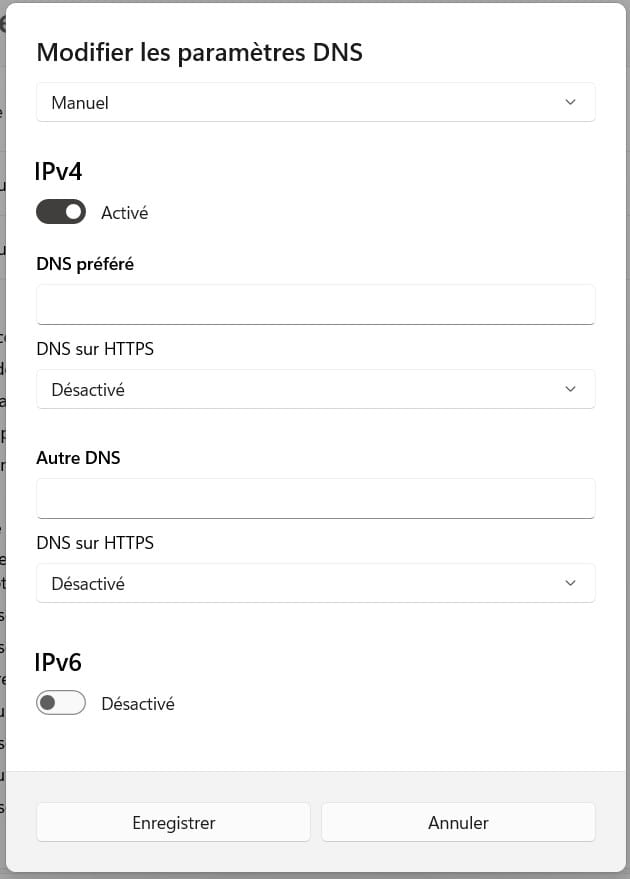The height and width of the screenshot is (879, 630).
Task: Click the chevron in the DNS préféré HTTPS dropdown
Action: click(x=570, y=389)
